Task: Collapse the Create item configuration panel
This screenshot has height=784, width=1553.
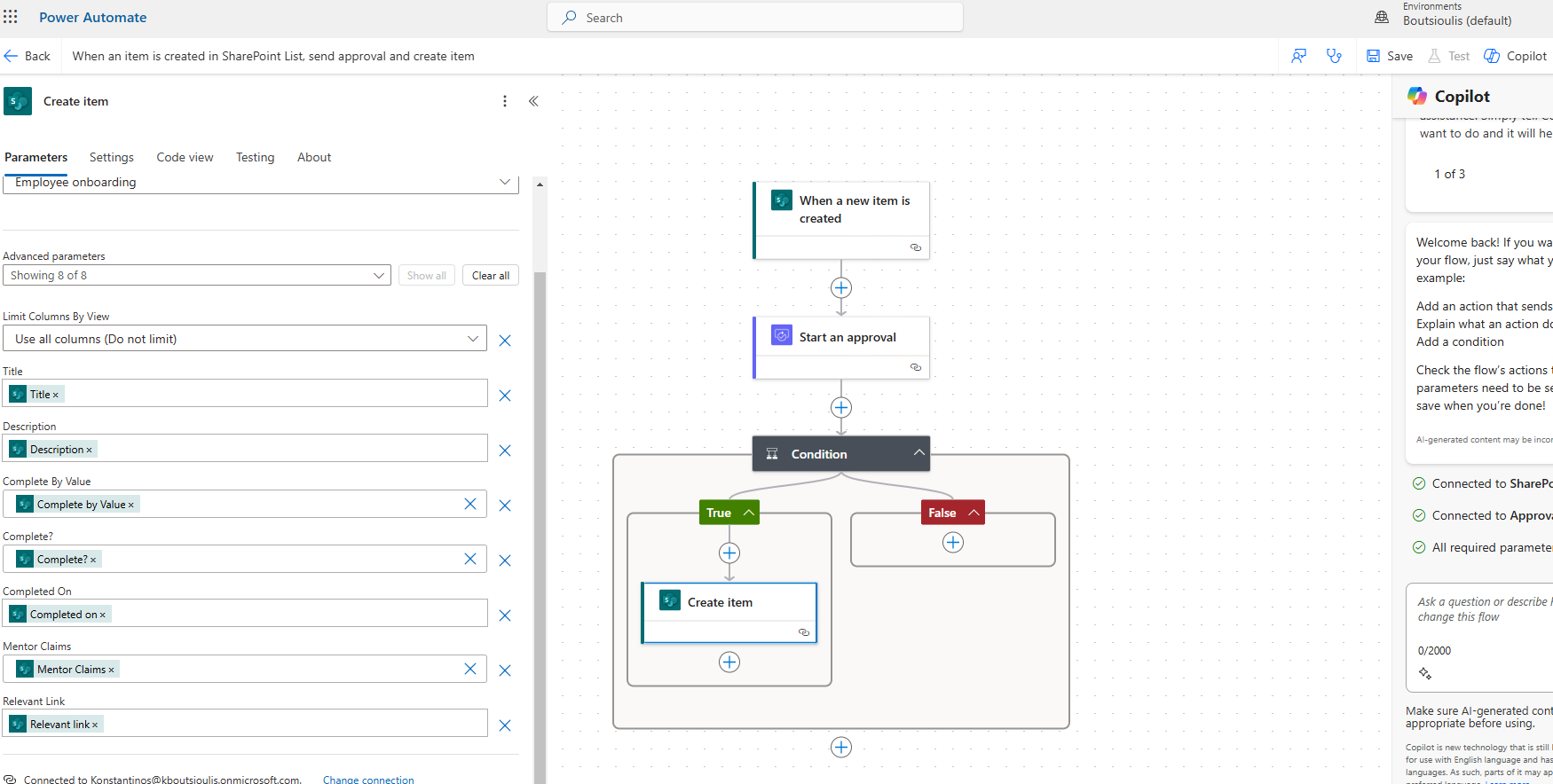Action: [x=533, y=101]
